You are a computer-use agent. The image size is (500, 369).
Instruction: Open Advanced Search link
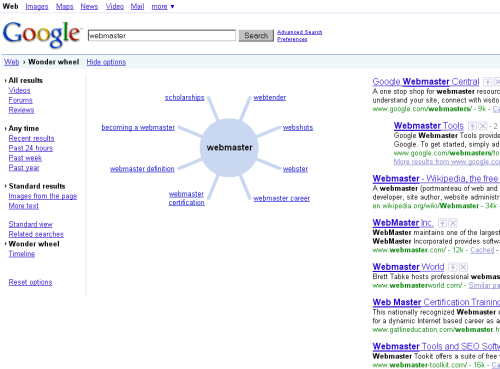point(300,32)
